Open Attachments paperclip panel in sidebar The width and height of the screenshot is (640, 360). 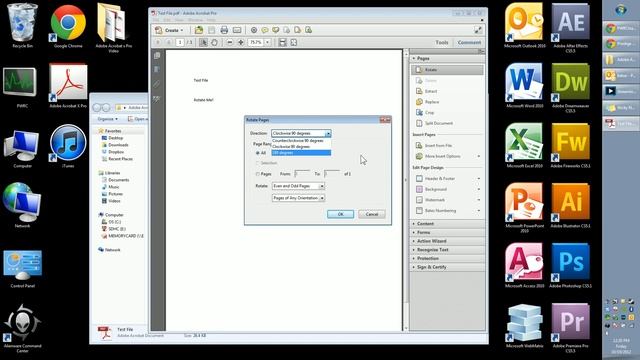point(157,84)
